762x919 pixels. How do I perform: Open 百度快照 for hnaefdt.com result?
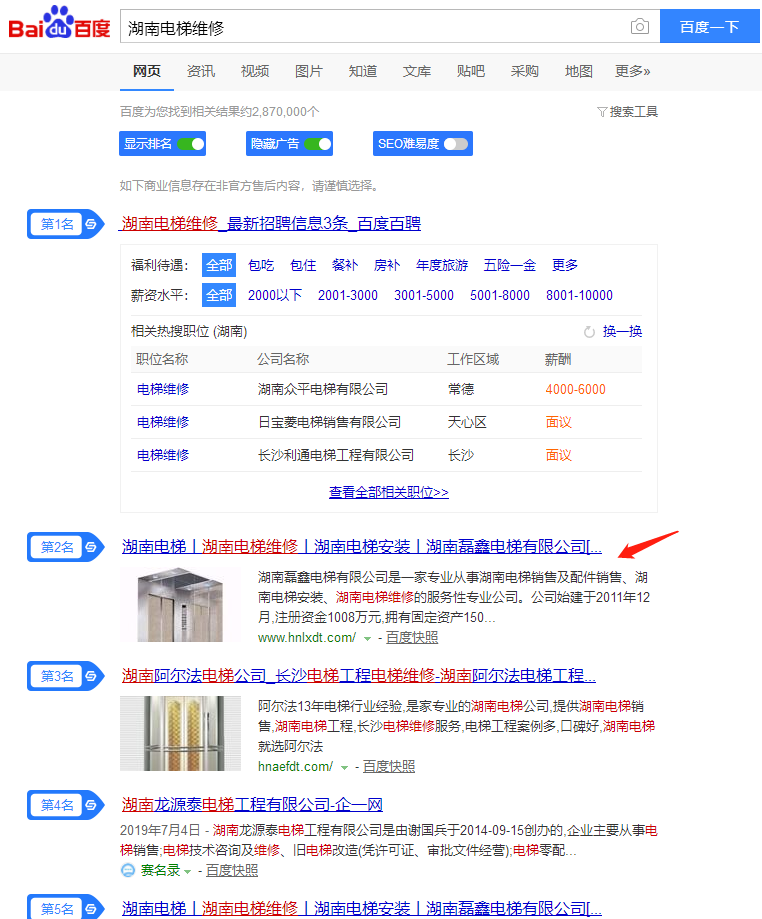389,767
